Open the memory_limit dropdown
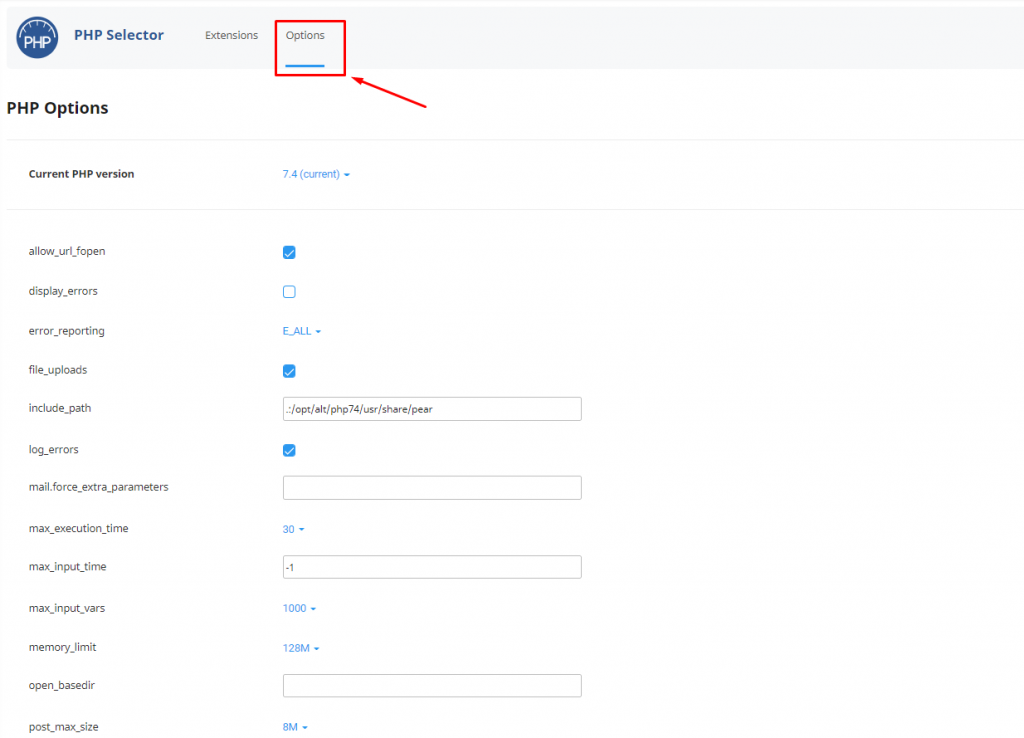This screenshot has height=738, width=1024. coord(299,647)
